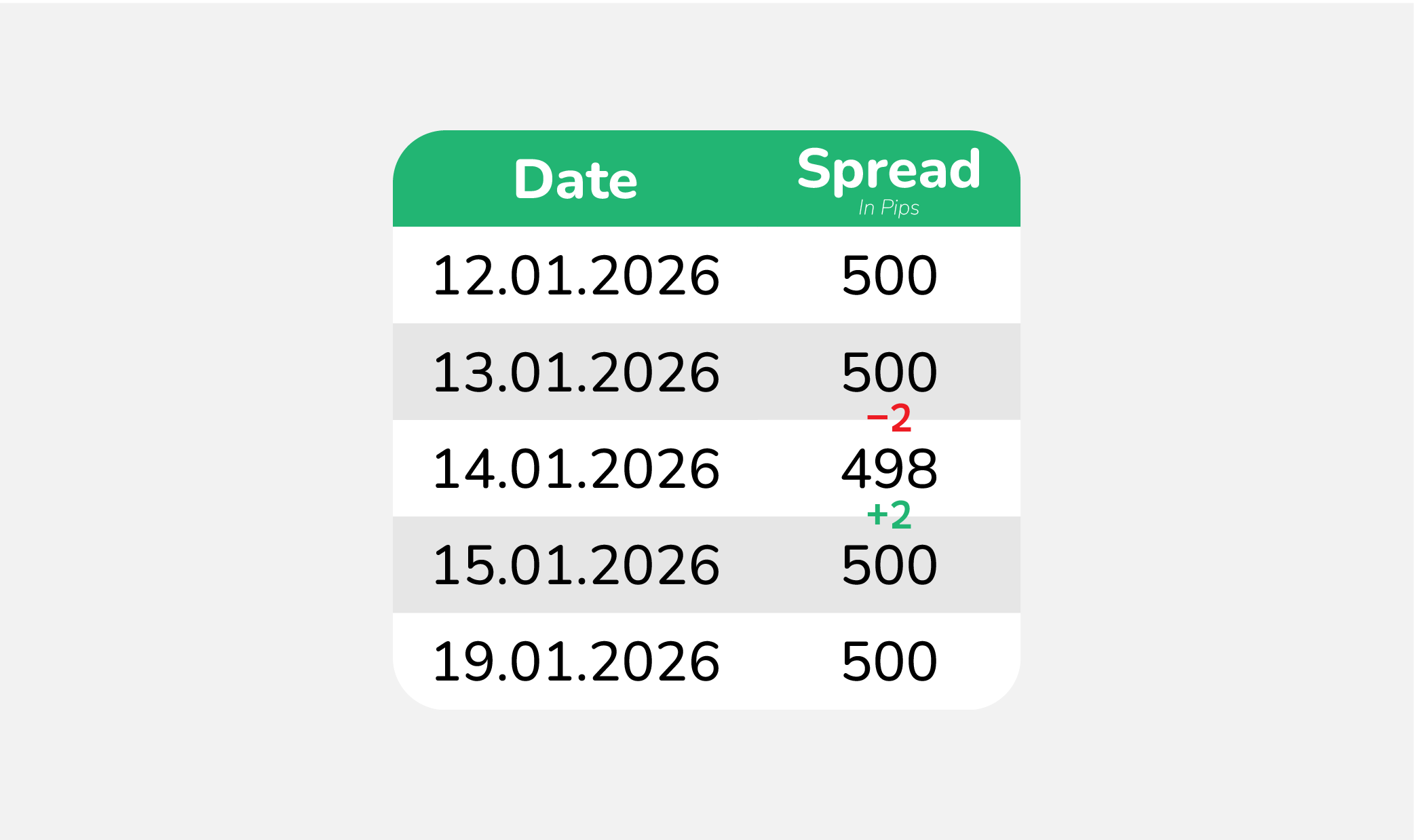This screenshot has height=840, width=1414.
Task: Select the 14.01.2026 date cell
Action: 576,469
